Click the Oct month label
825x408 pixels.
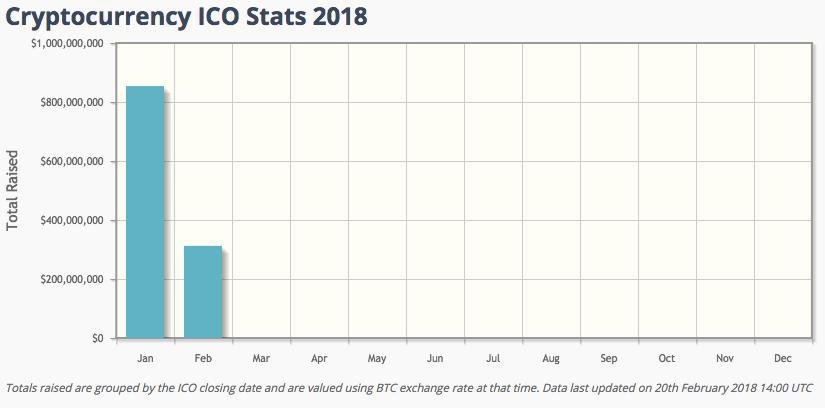coord(667,358)
